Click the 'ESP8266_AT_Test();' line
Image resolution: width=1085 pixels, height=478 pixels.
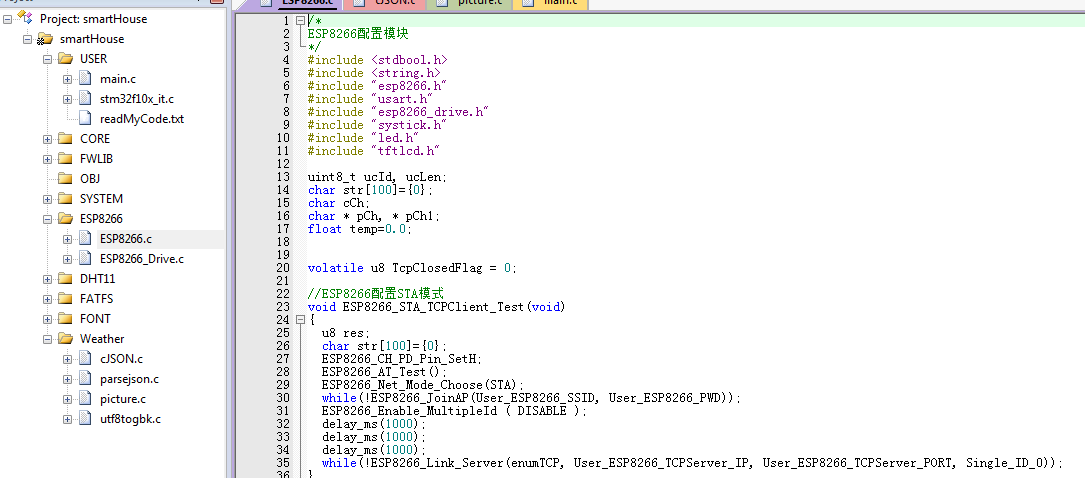385,371
